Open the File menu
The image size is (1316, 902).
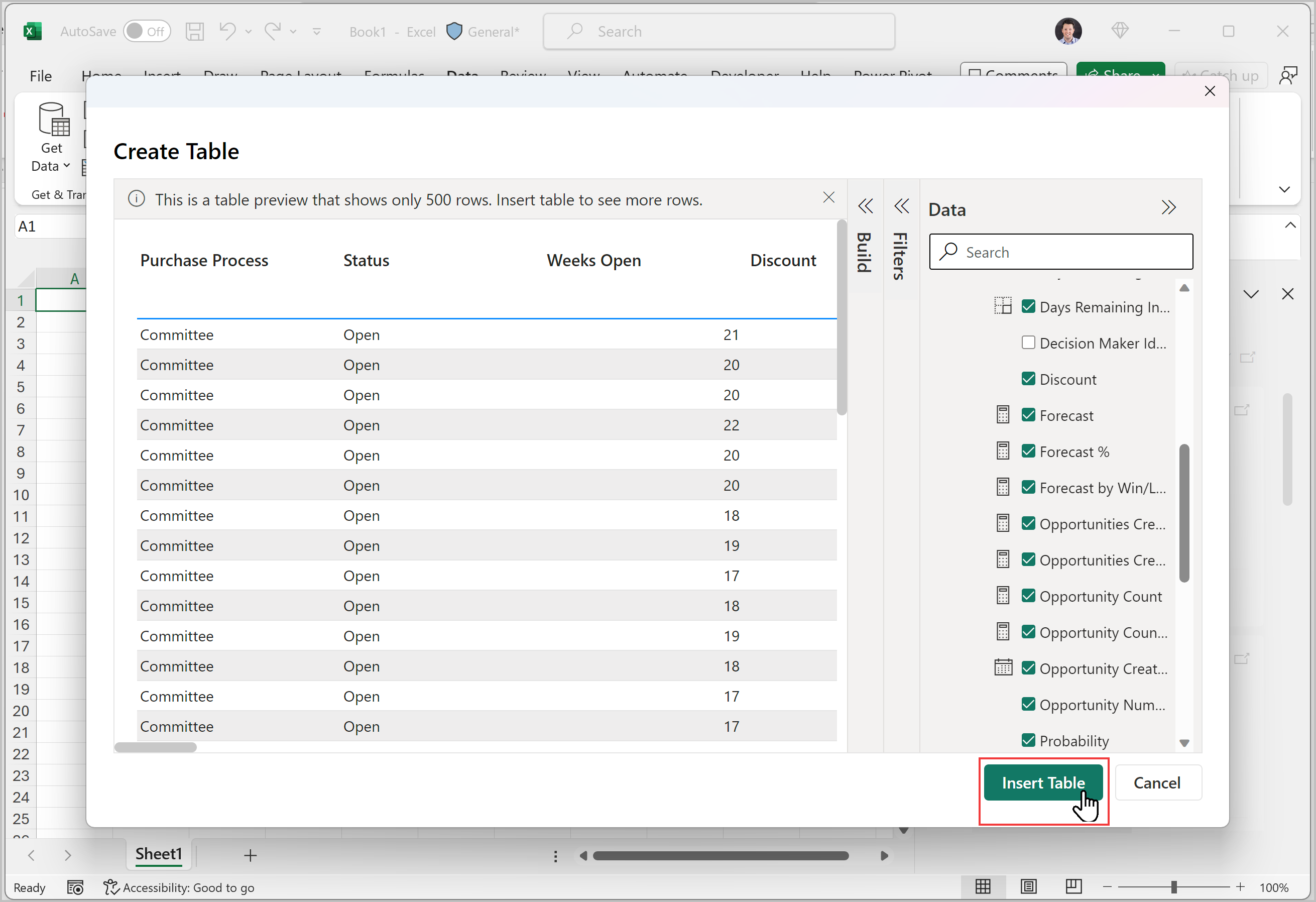pos(40,76)
